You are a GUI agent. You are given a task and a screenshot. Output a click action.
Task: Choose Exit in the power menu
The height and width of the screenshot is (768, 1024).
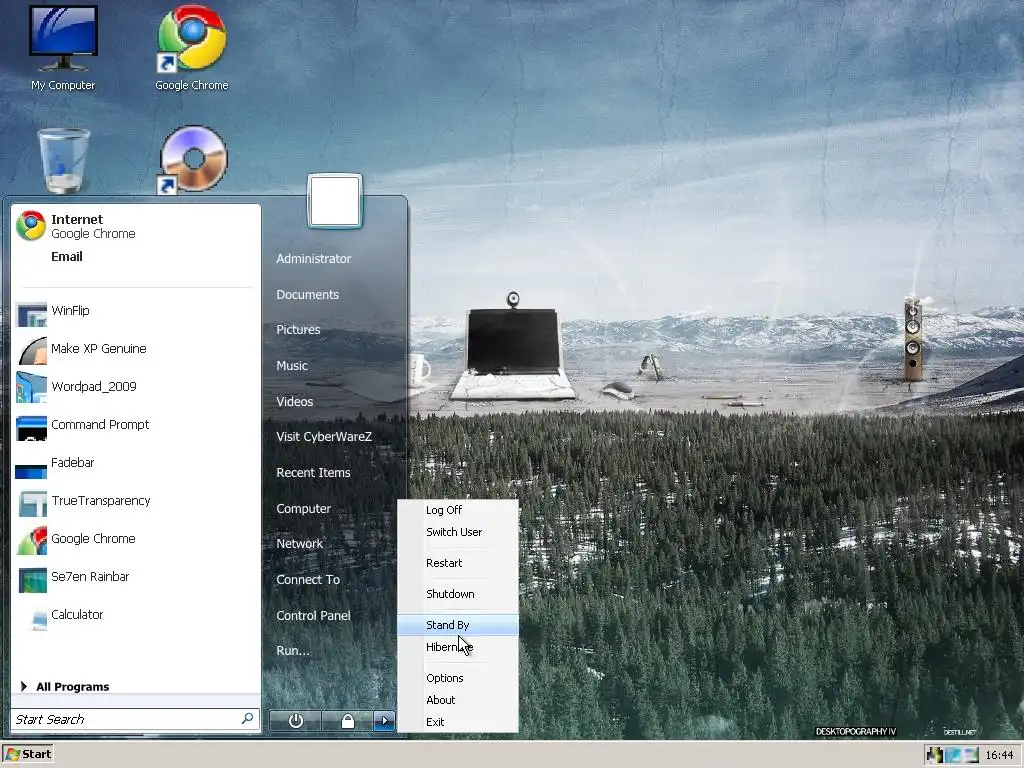(x=458, y=722)
